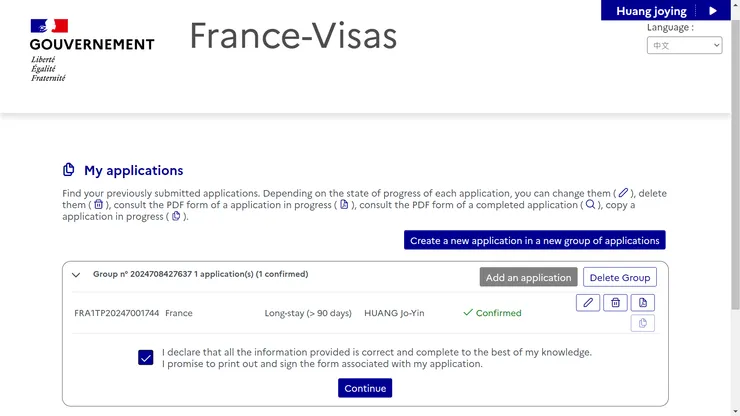Click the France-Visas site title
This screenshot has width=740, height=416.
pyautogui.click(x=293, y=36)
